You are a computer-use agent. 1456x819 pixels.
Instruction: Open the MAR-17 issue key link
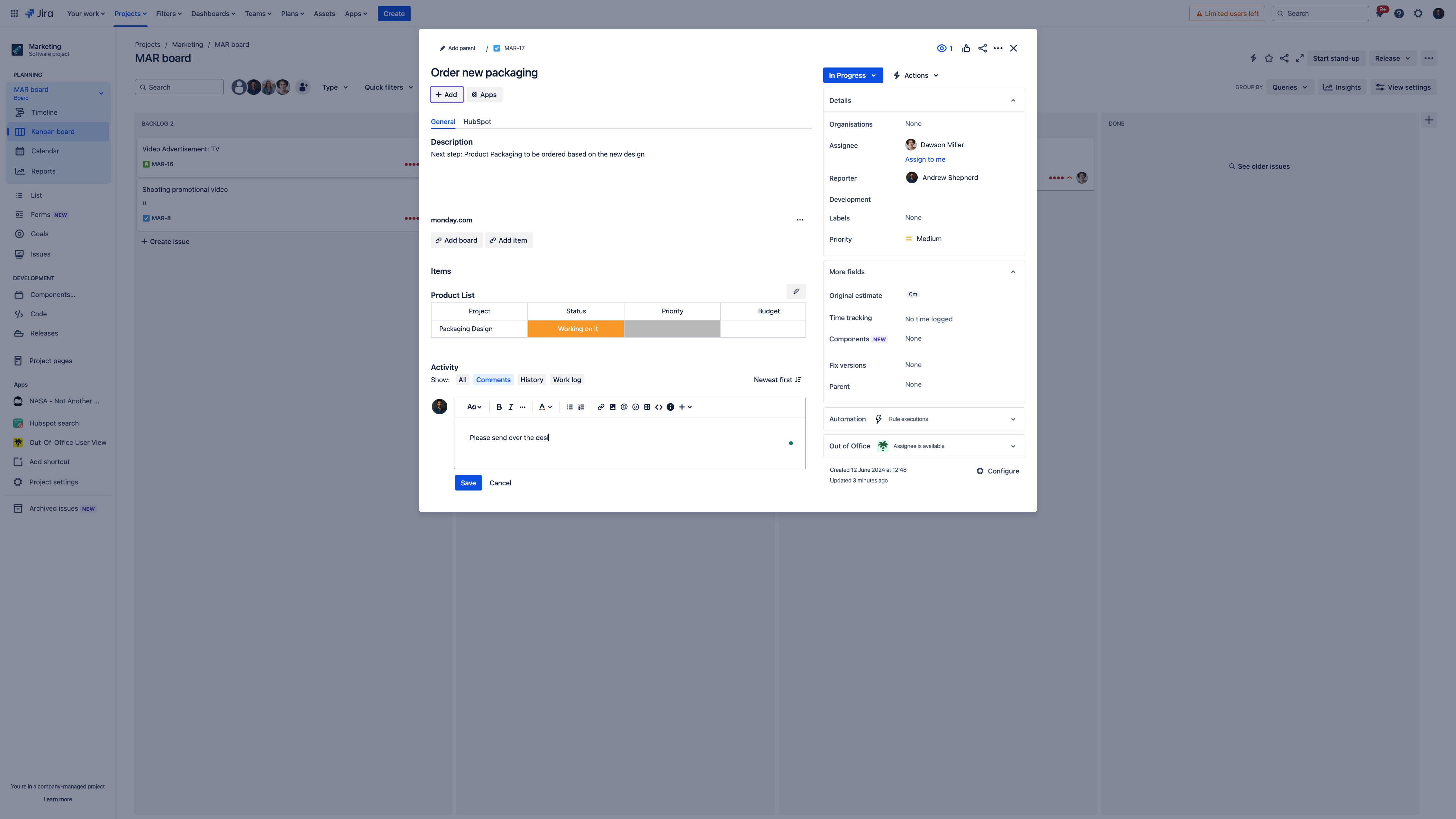pyautogui.click(x=514, y=48)
